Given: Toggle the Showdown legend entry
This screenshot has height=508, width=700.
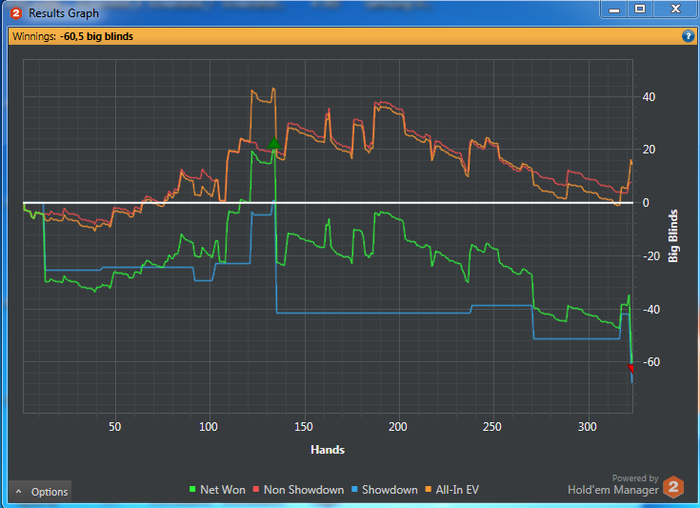Looking at the screenshot, I should click(384, 490).
